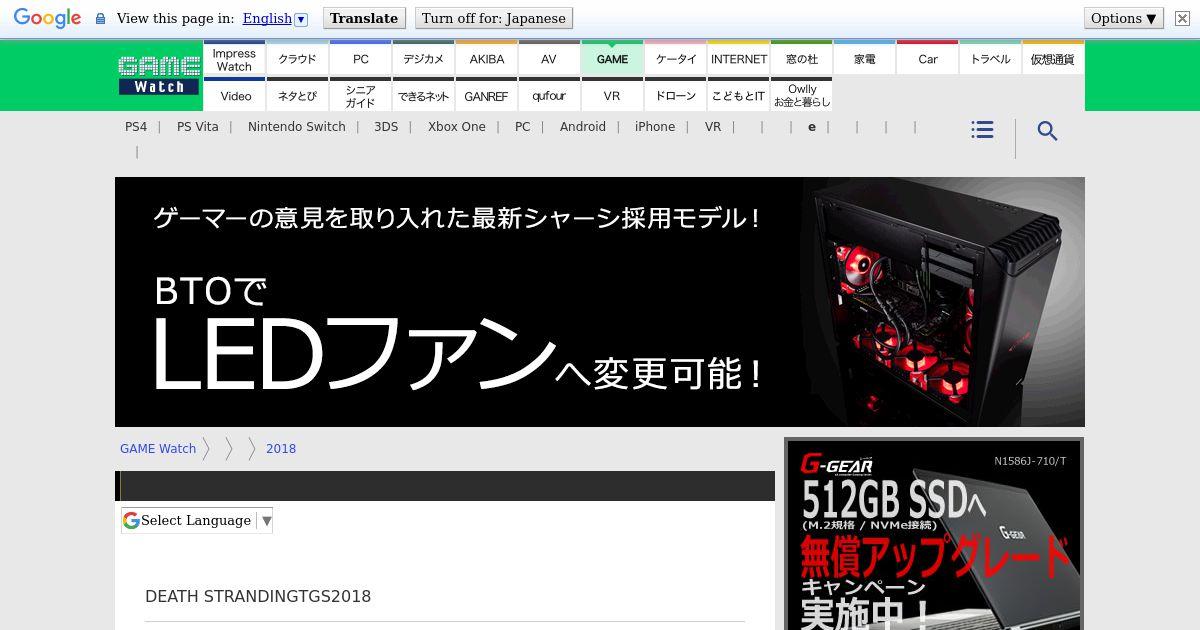The width and height of the screenshot is (1200, 630).
Task: Open the こどもとIT tab
Action: [738, 95]
